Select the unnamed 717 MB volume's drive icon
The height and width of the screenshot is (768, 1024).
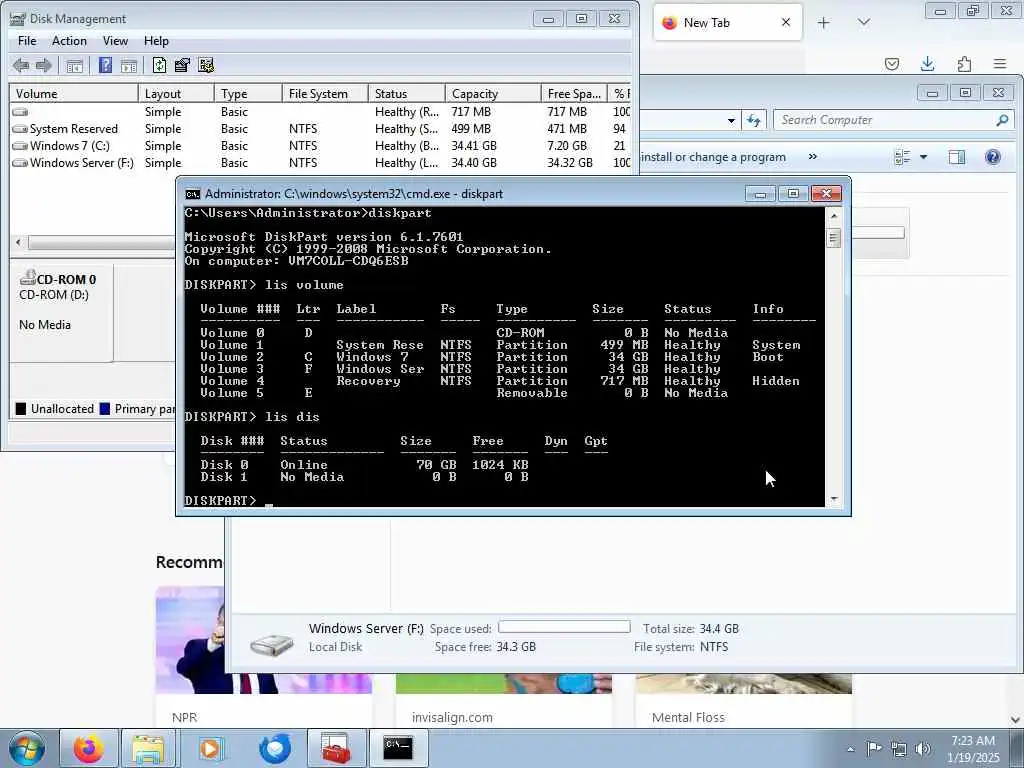pyautogui.click(x=20, y=112)
